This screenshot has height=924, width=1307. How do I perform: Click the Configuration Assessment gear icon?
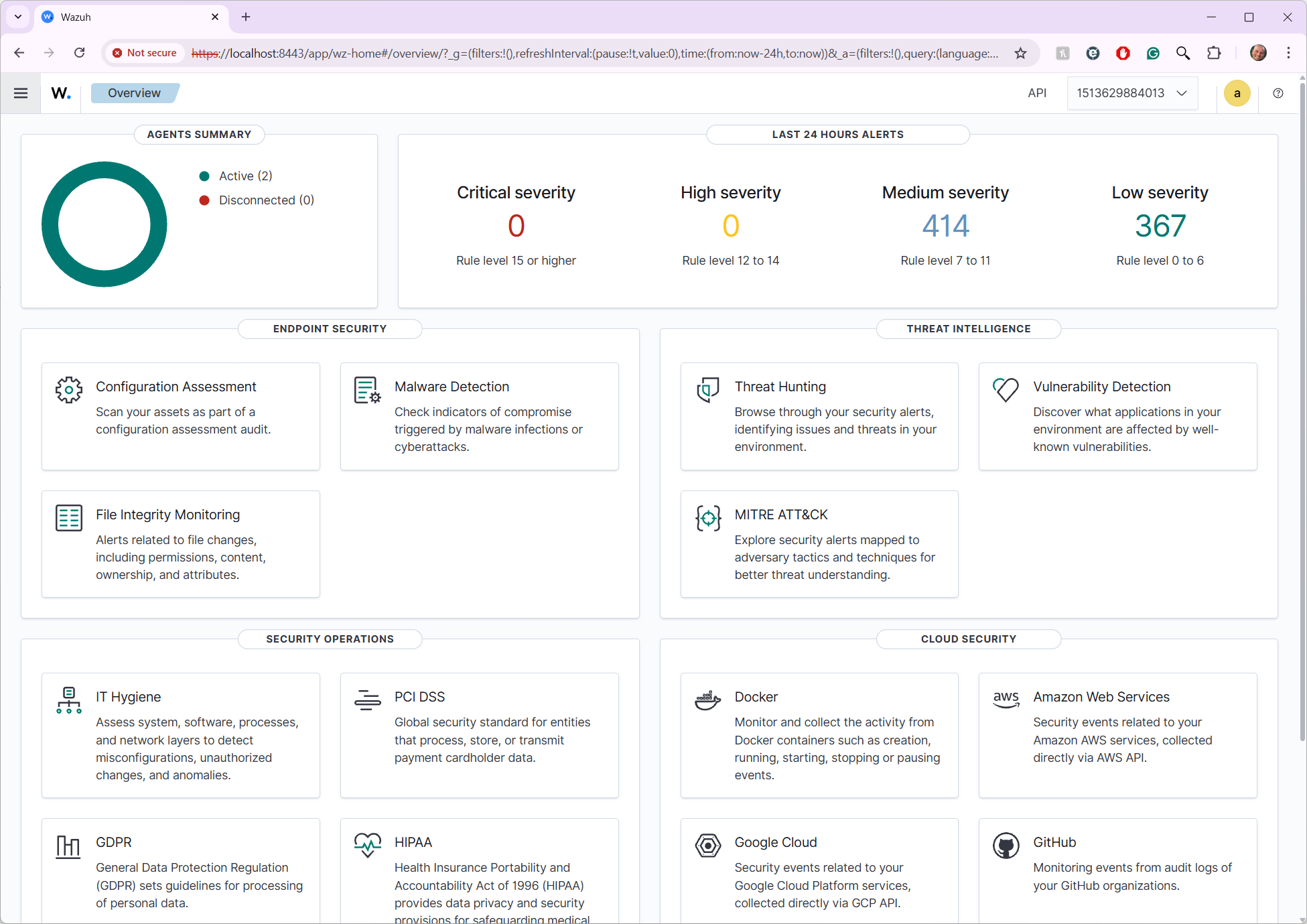pos(68,390)
